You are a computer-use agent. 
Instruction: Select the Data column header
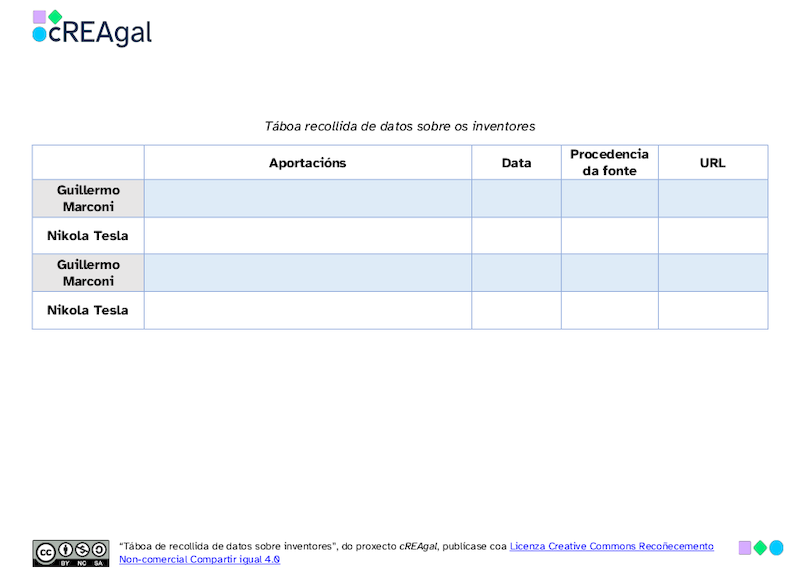(516, 162)
